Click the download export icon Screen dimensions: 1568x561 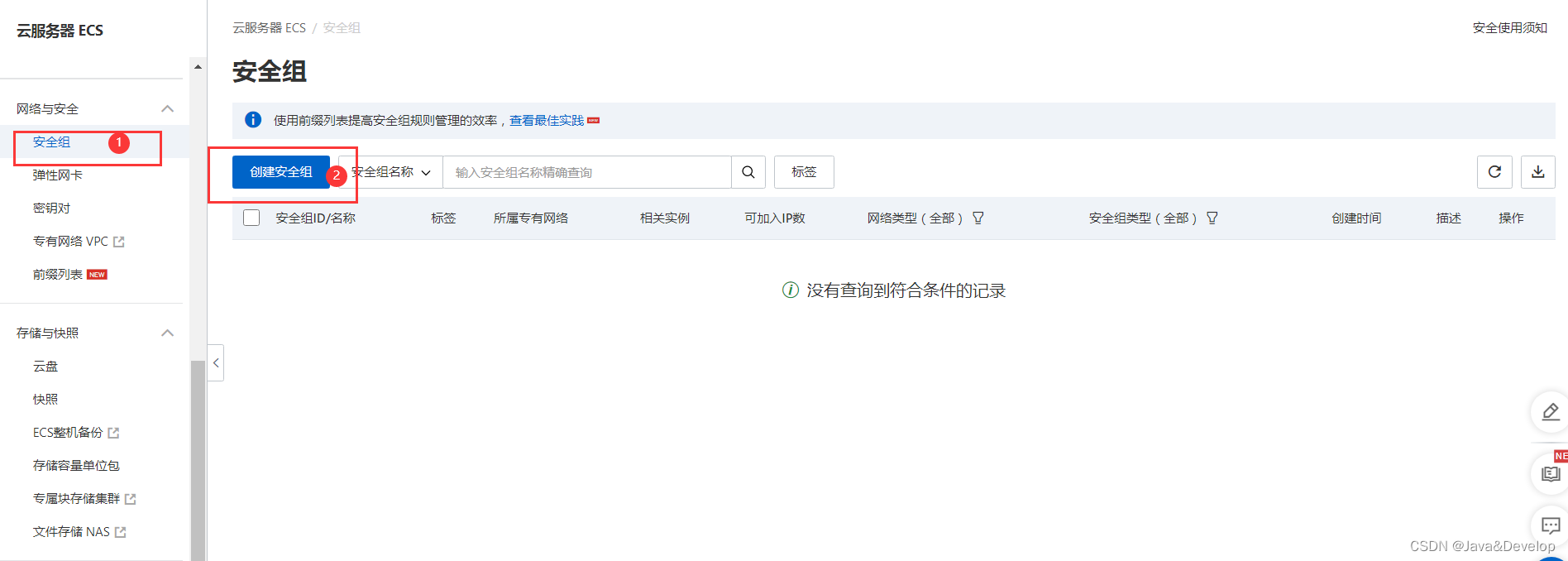point(1537,172)
